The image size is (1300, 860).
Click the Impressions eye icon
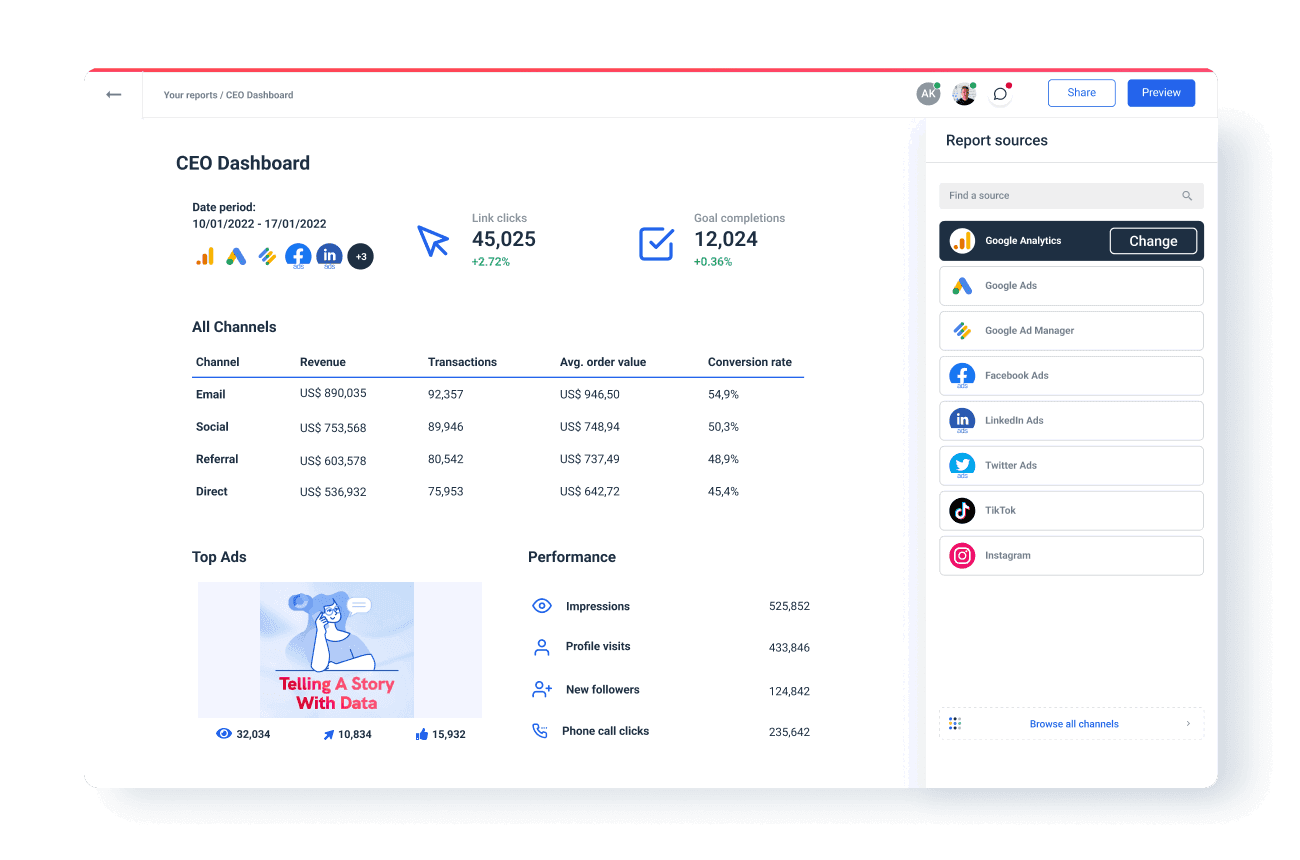point(541,605)
